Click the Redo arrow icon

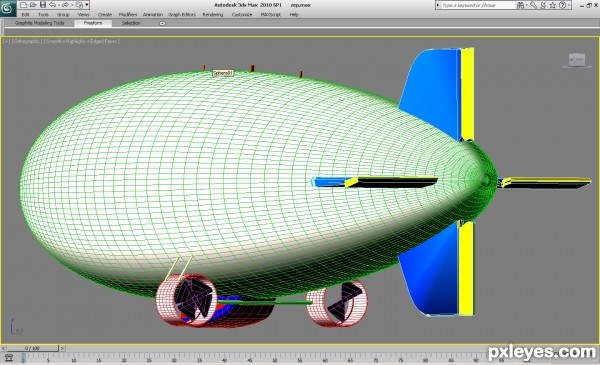coord(65,5)
